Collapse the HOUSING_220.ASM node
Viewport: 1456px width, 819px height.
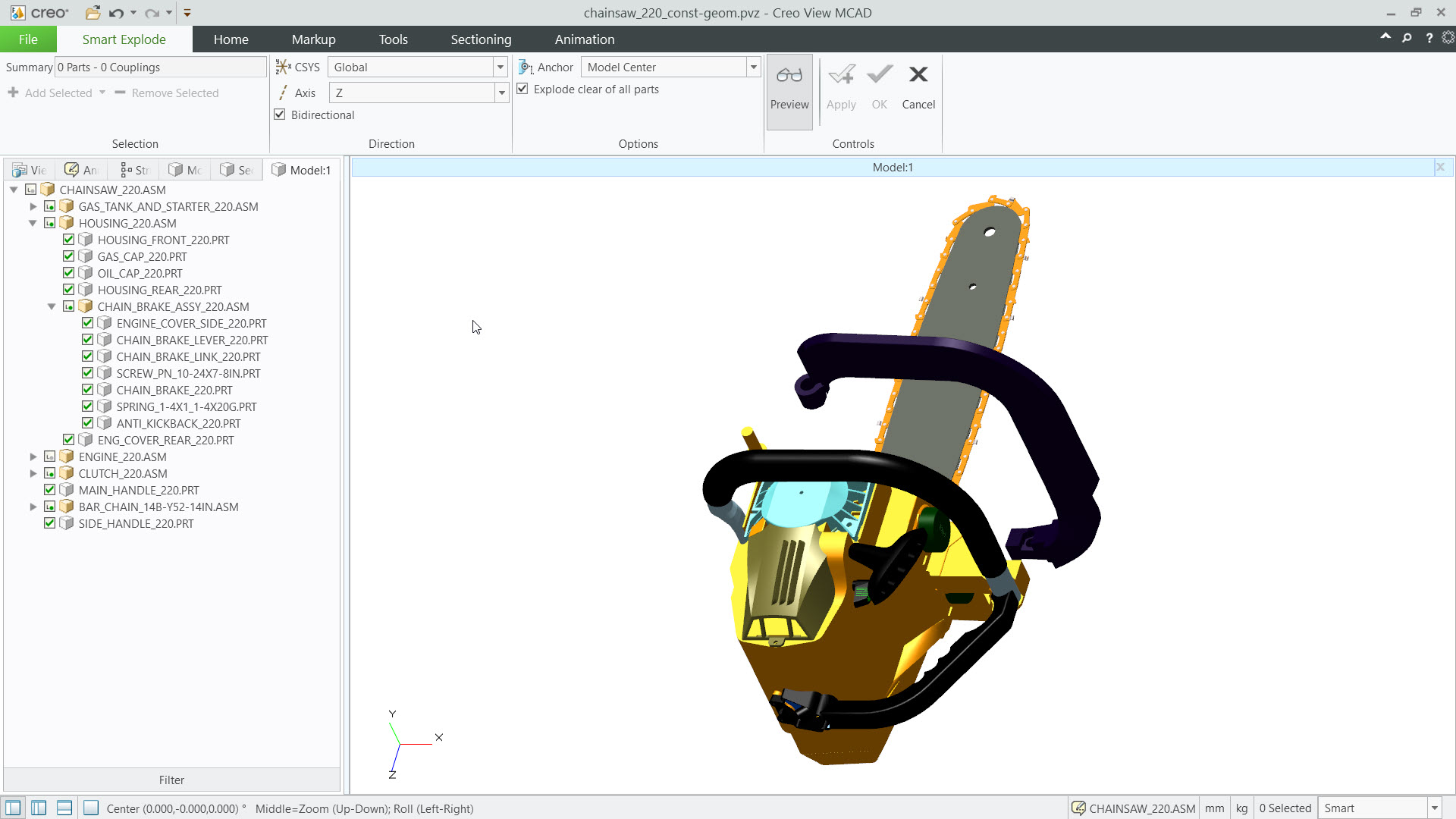click(x=33, y=223)
